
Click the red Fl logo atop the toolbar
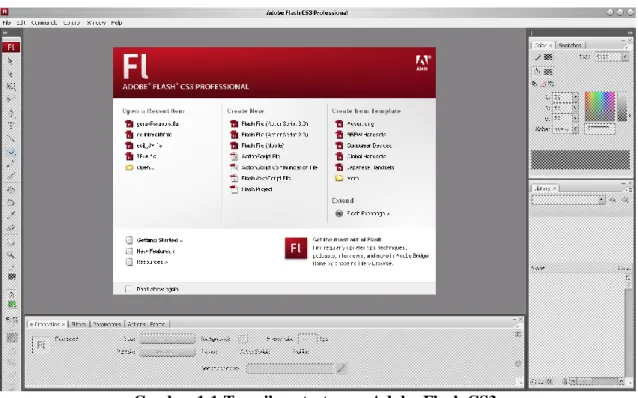11,47
